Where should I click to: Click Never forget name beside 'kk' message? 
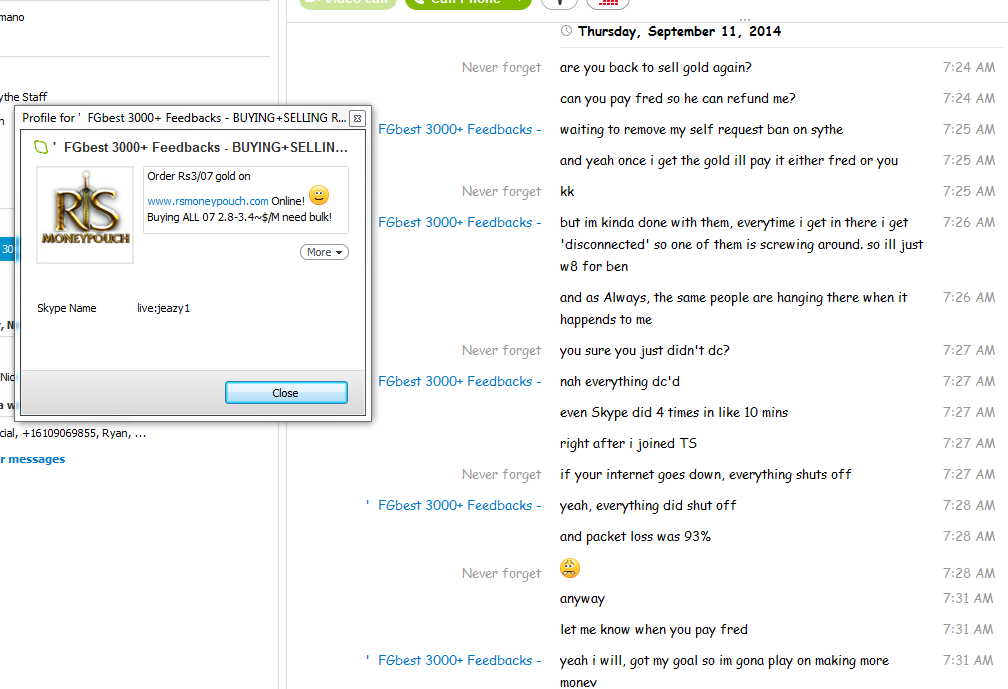click(x=501, y=192)
